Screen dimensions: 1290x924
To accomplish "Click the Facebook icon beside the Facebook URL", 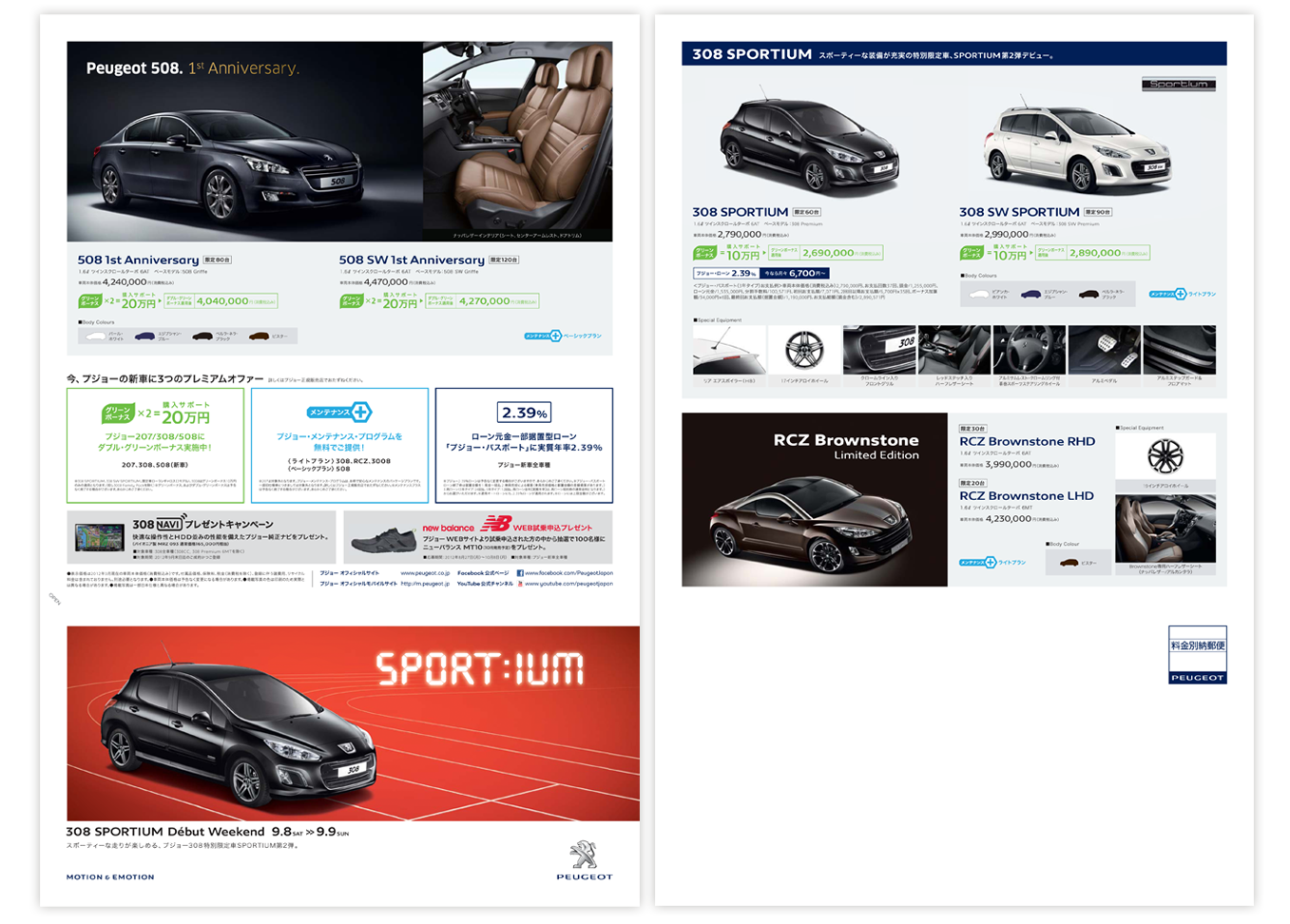I will point(520,573).
